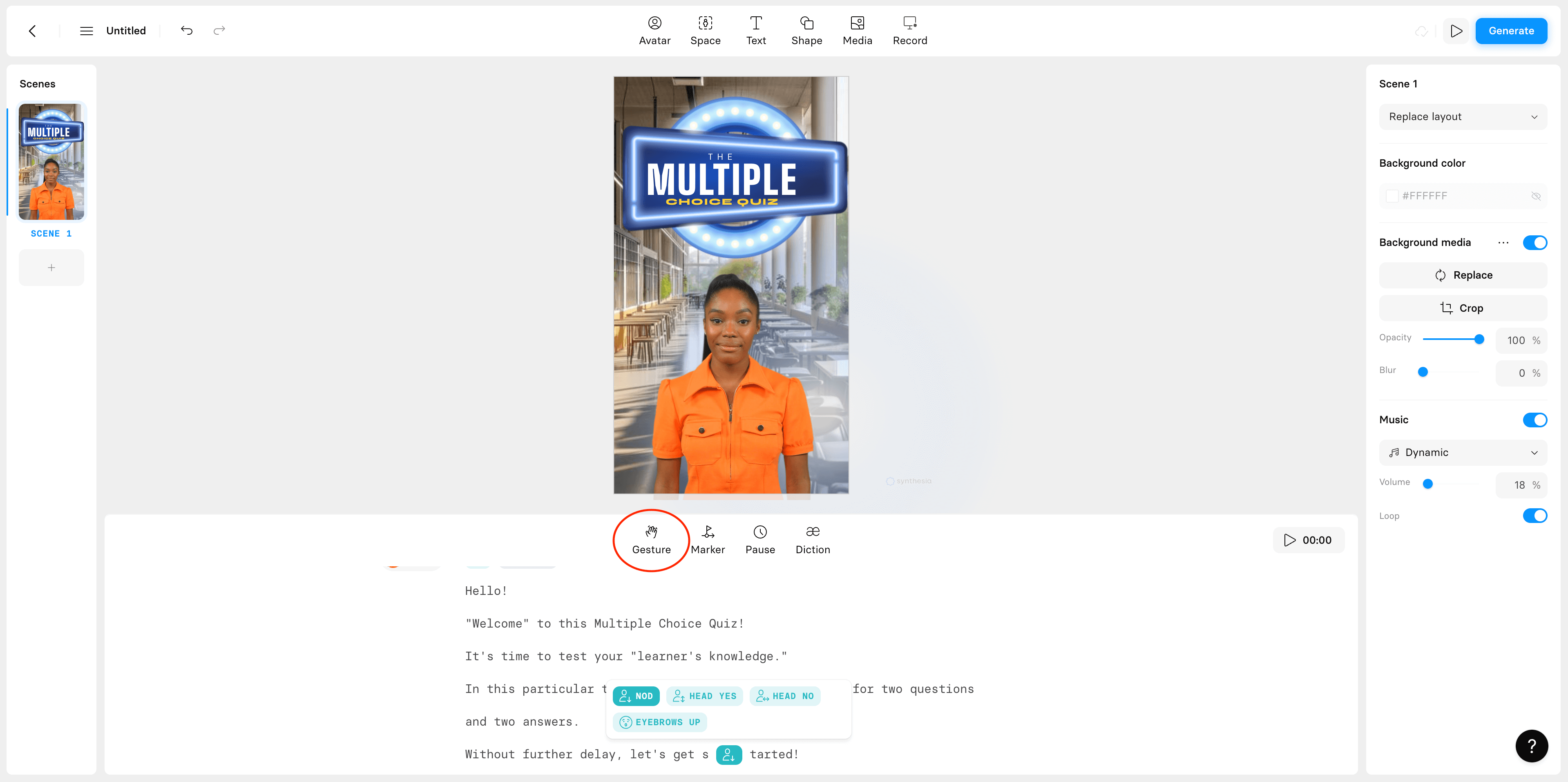Image resolution: width=1568 pixels, height=782 pixels.
Task: Click the Avatar tool in toolbar
Action: [x=655, y=30]
